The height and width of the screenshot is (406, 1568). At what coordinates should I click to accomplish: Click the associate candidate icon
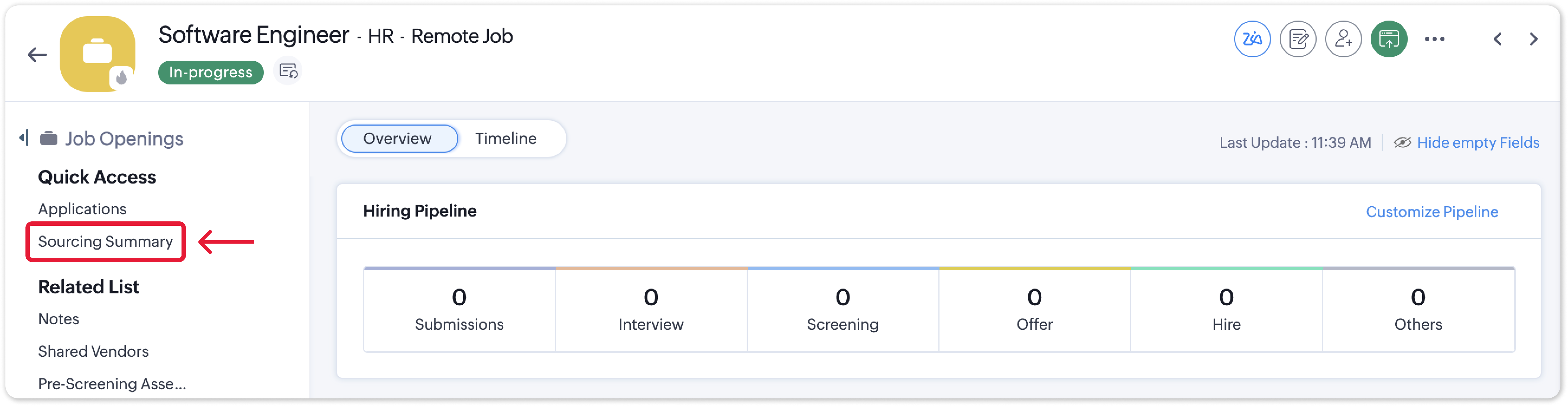[1343, 39]
